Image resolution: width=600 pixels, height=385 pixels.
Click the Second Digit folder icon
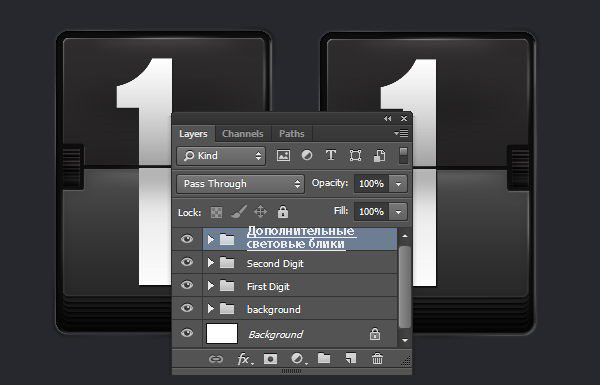tap(227, 263)
